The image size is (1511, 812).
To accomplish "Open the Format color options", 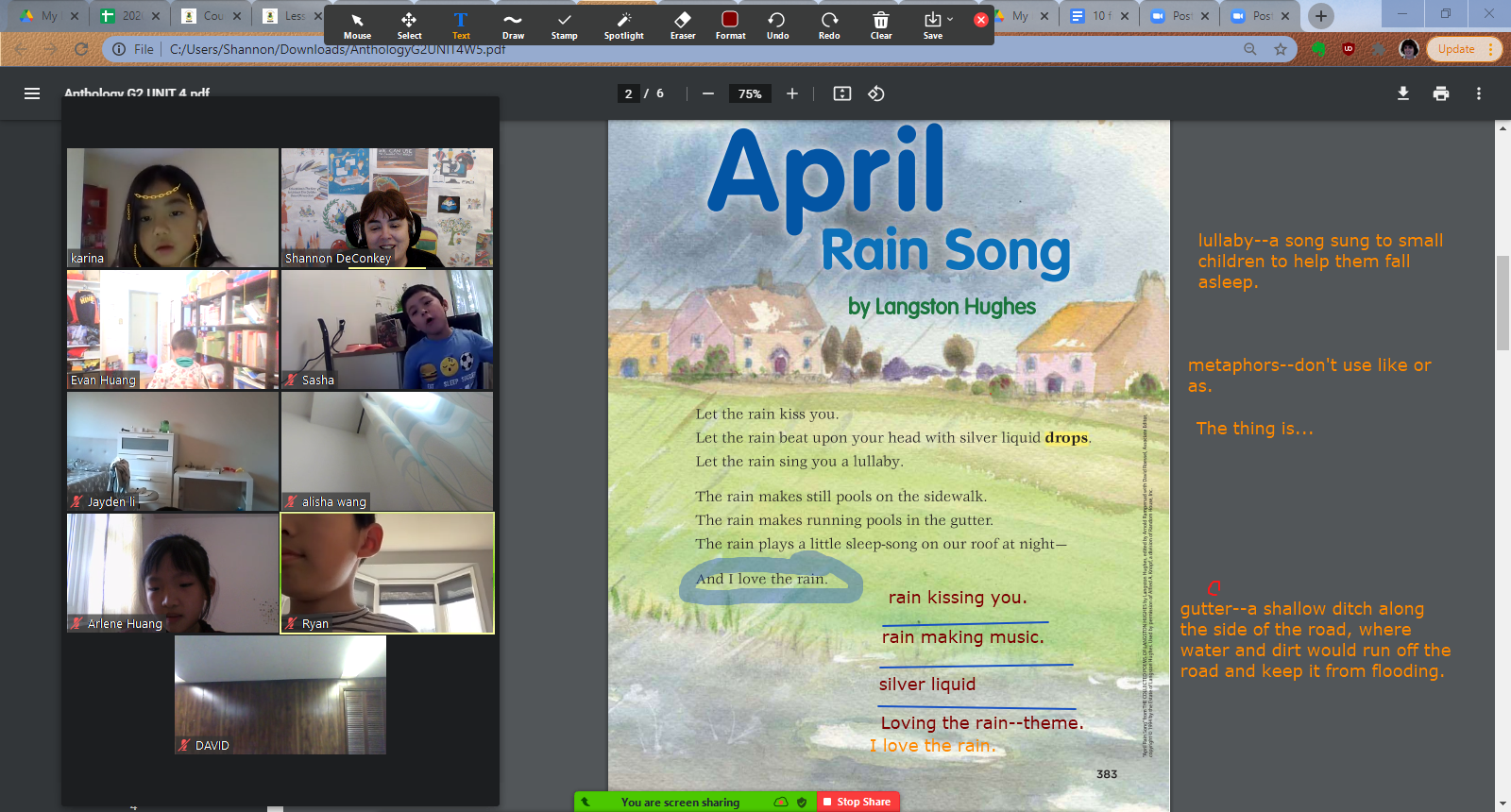I will coord(730,25).
